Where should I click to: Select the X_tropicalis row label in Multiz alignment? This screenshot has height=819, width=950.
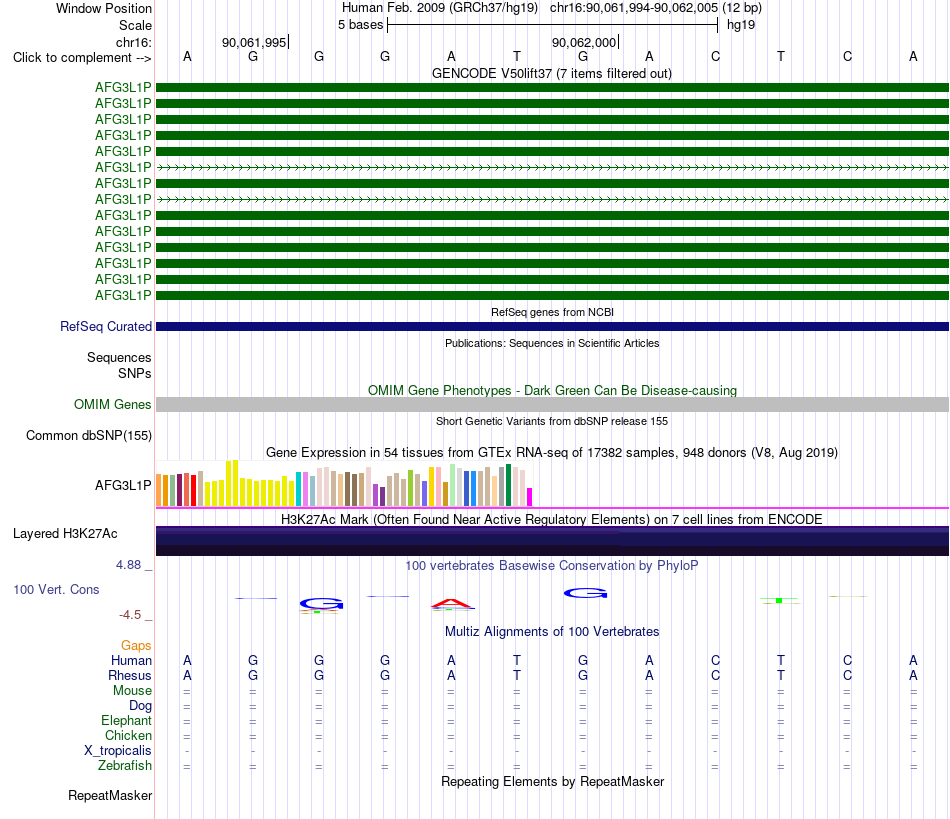(118, 751)
